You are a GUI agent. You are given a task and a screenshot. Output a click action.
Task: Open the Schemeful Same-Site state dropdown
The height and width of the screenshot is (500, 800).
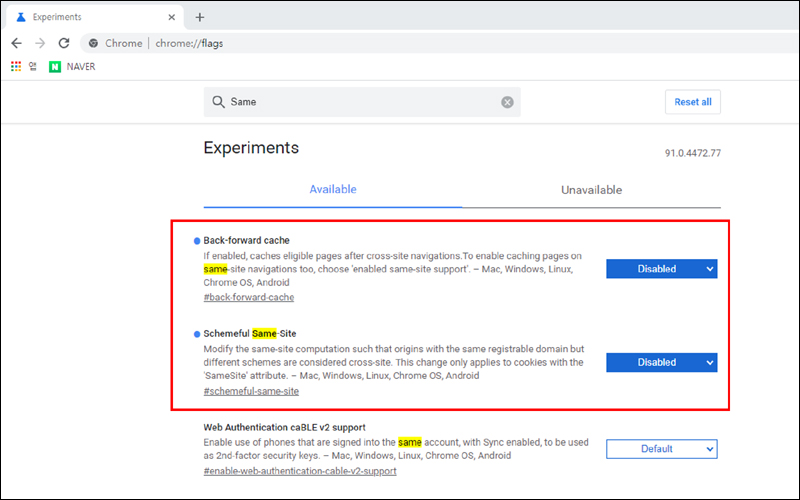click(661, 362)
